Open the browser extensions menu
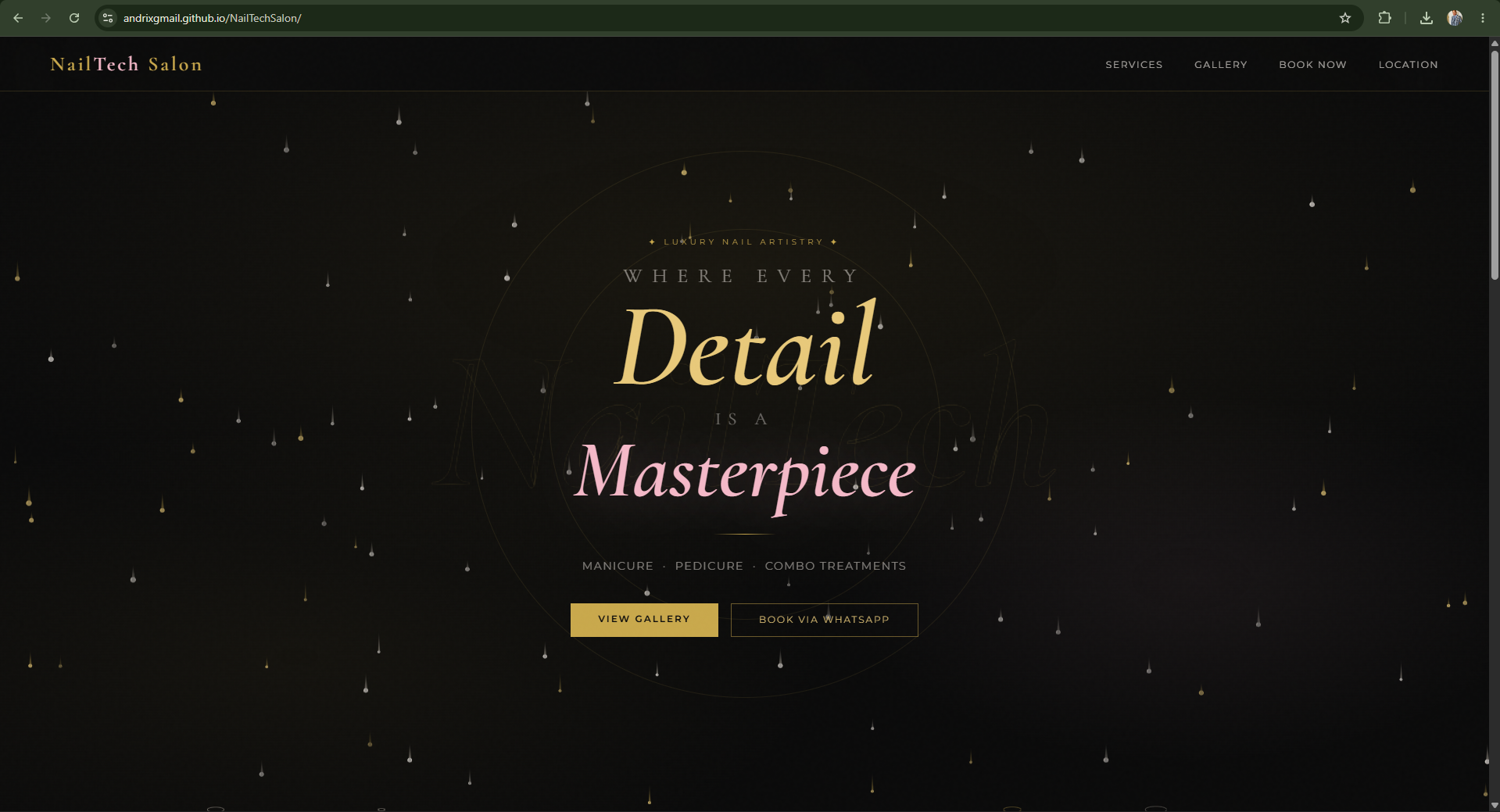This screenshot has width=1500, height=812. click(x=1384, y=18)
